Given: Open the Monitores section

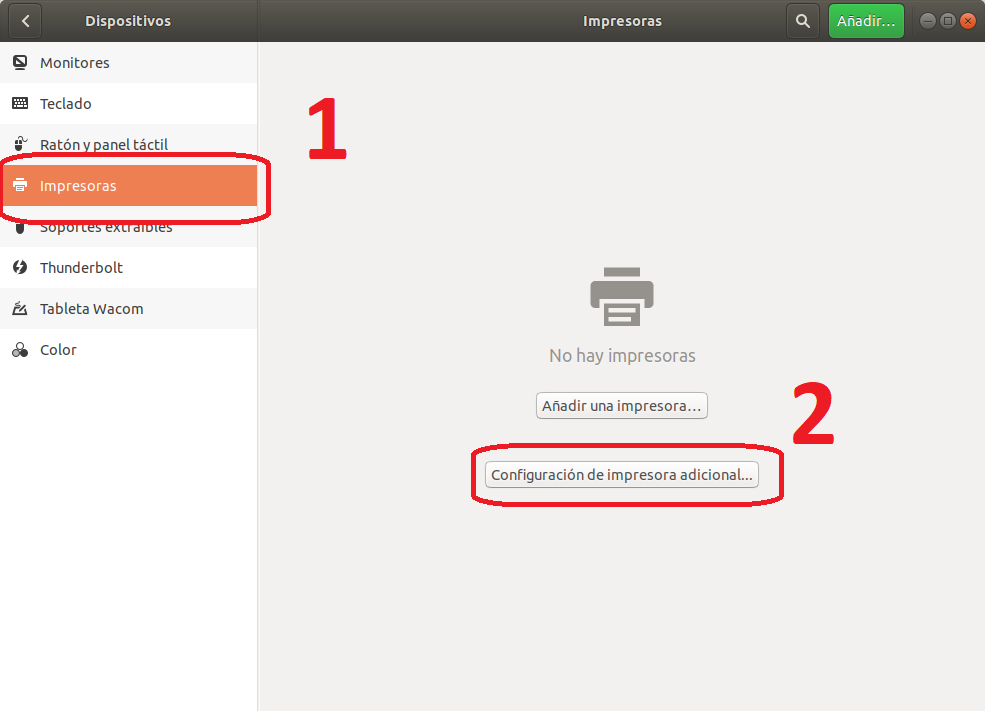Looking at the screenshot, I should point(128,62).
